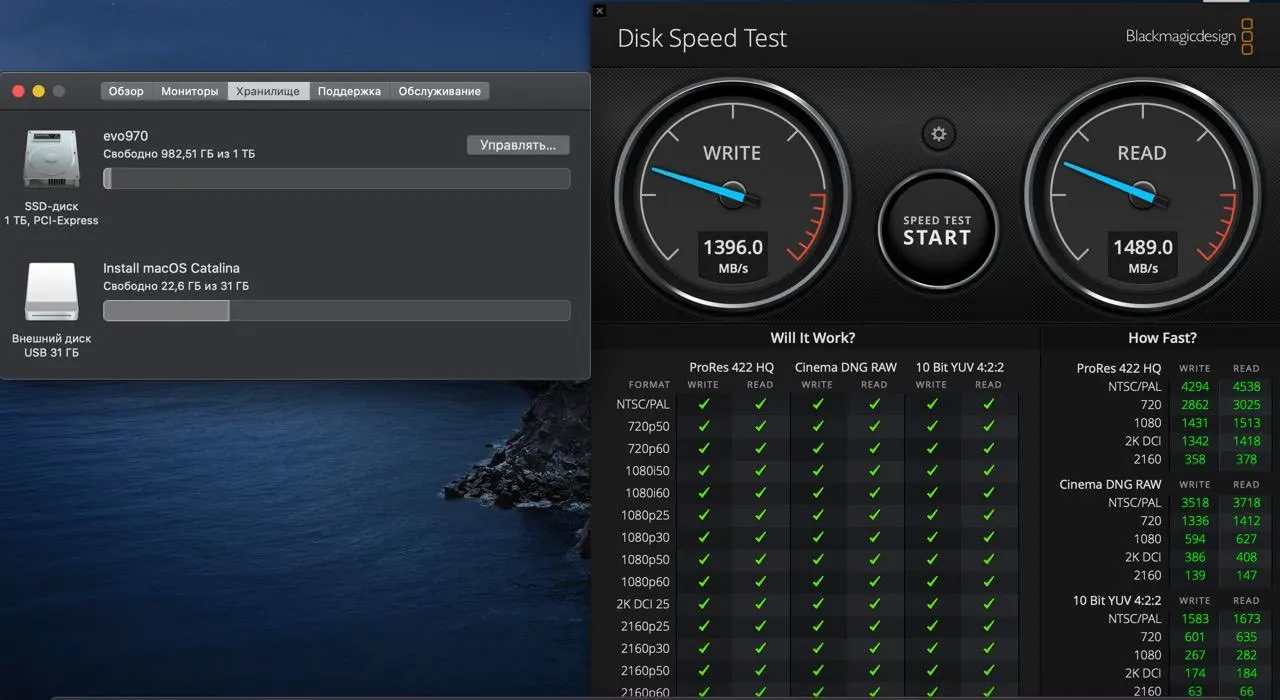Click the 'Will It Work?' heading

[813, 338]
